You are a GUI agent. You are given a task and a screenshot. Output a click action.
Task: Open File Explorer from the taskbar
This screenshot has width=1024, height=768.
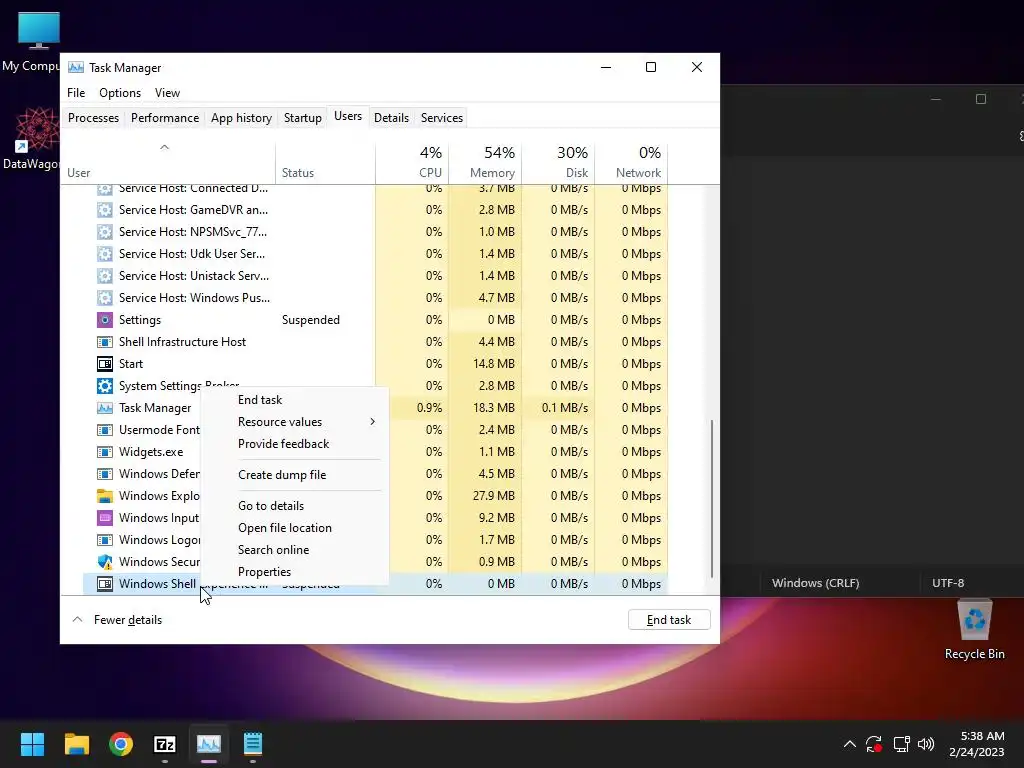(76, 744)
